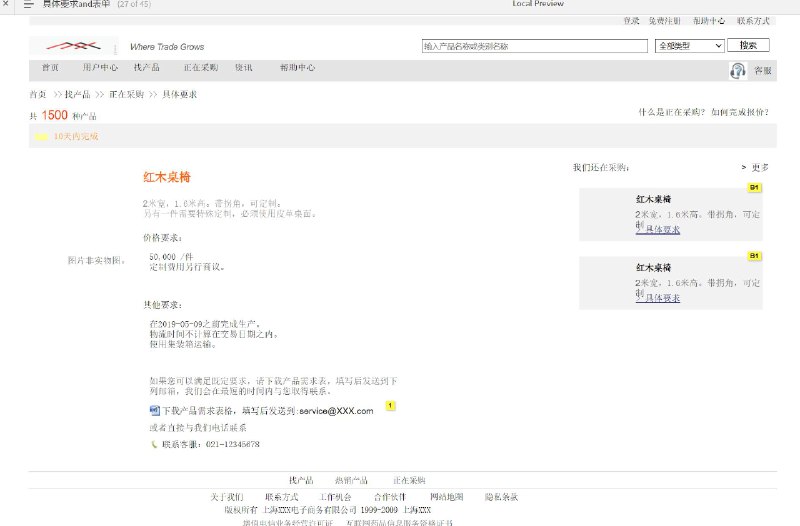Click 客服 label next to headset
800x526 pixels.
click(763, 71)
